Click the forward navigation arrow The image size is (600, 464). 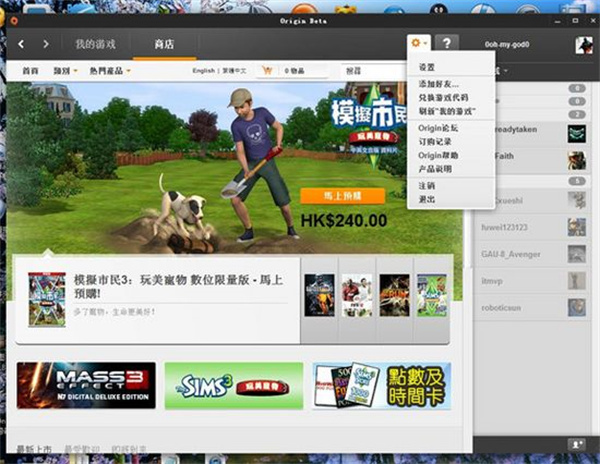46,44
